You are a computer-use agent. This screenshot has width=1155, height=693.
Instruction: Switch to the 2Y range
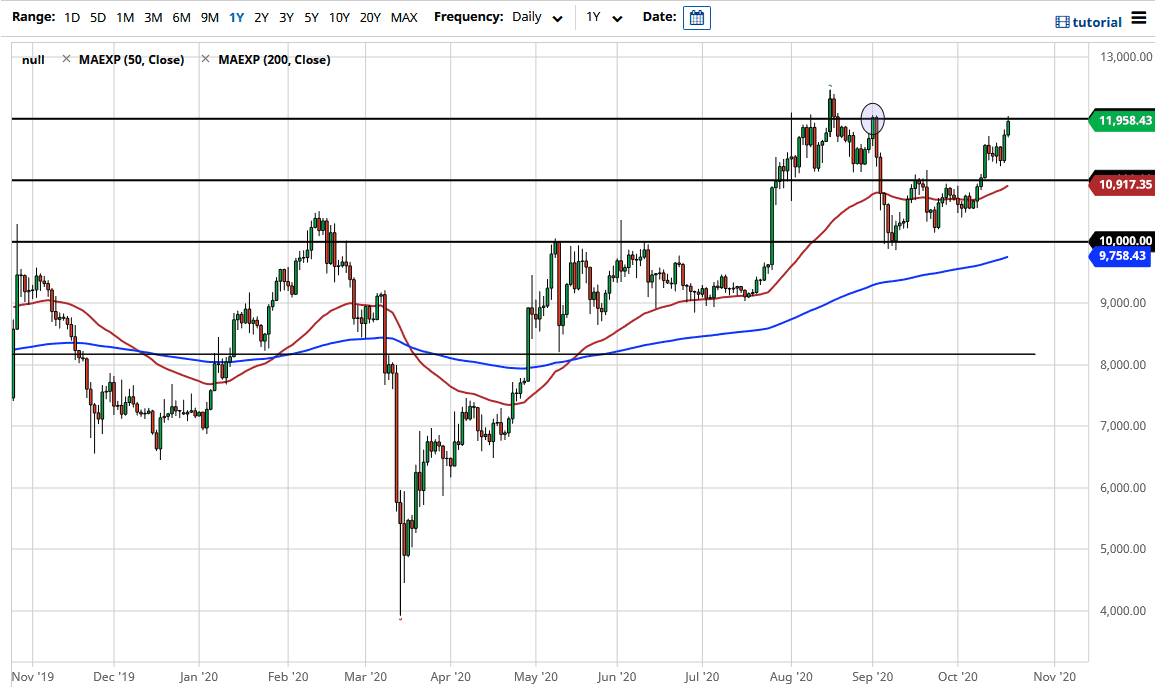[x=260, y=17]
